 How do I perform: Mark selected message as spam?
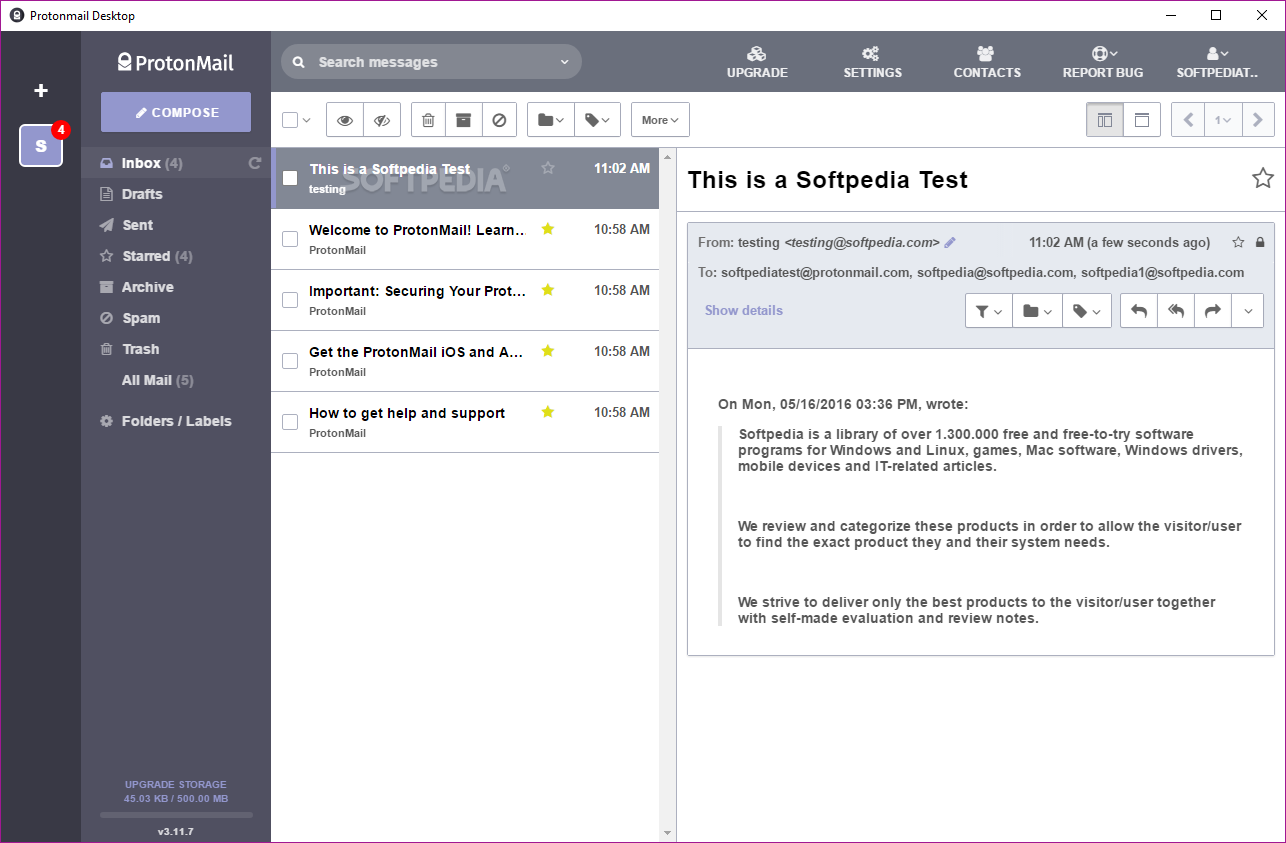click(499, 119)
